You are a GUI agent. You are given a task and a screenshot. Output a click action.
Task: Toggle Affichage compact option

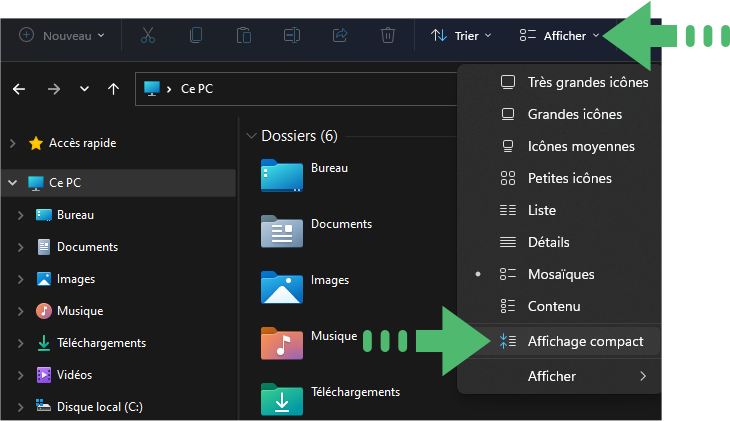click(563, 341)
